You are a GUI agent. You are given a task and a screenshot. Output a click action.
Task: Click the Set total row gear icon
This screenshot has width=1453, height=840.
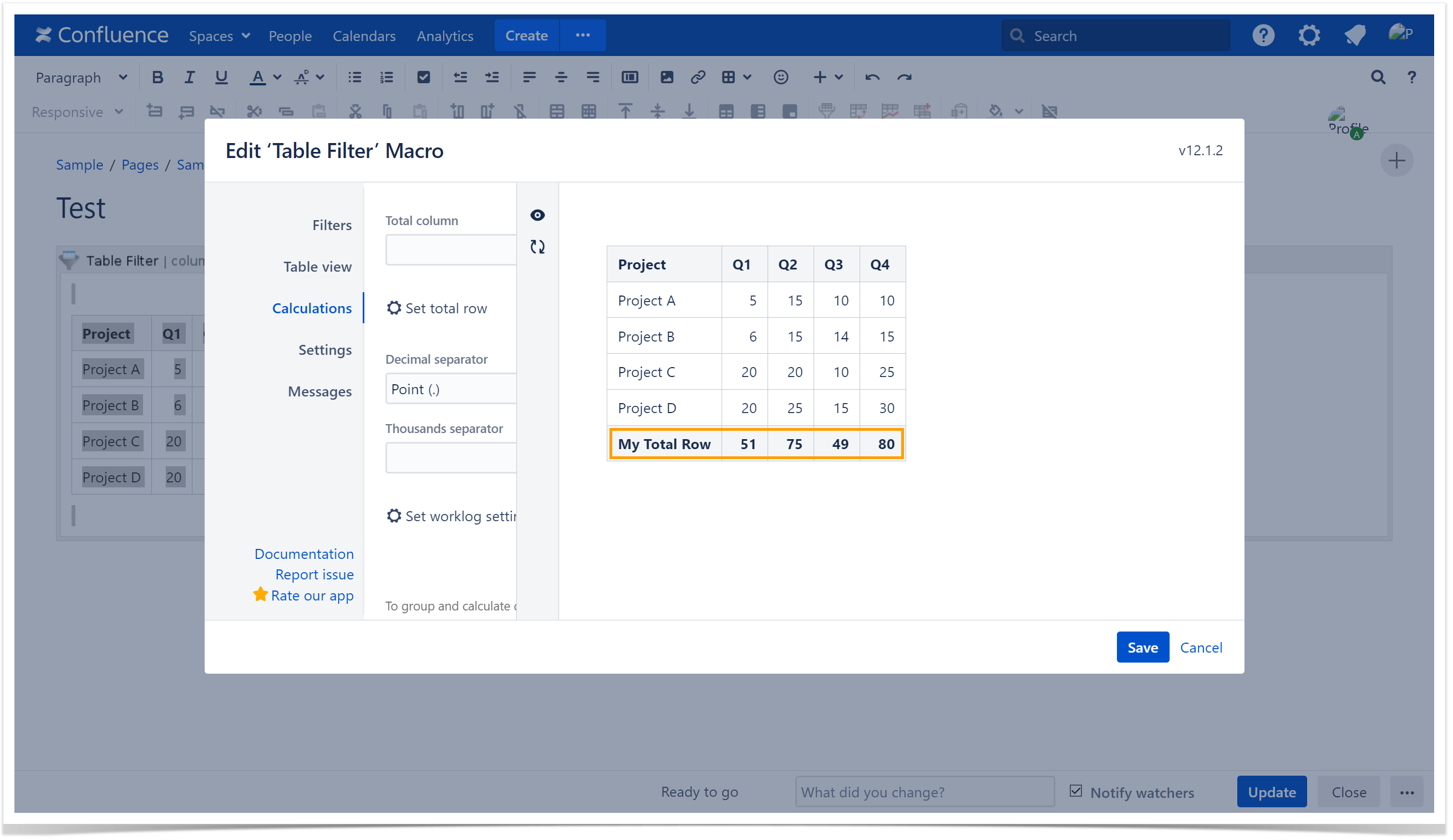click(x=393, y=308)
